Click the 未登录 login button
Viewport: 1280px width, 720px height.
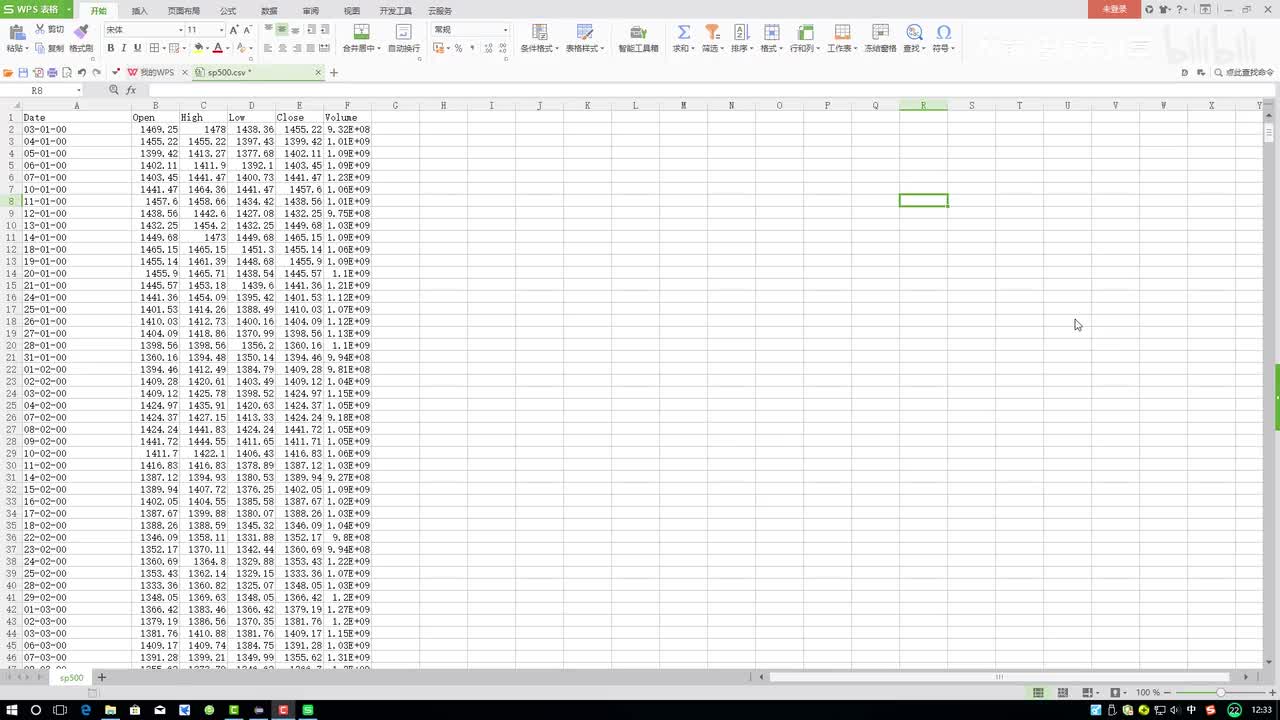(1114, 9)
